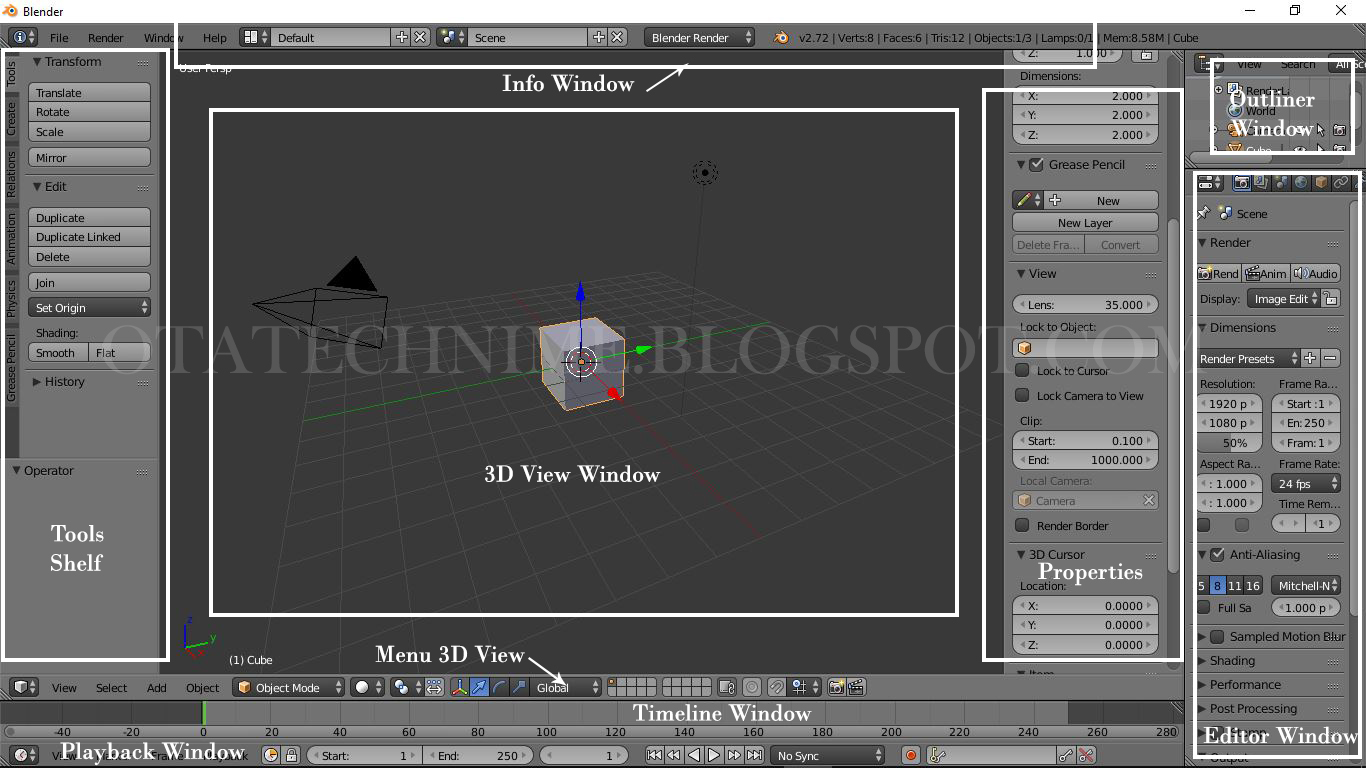The image size is (1366, 768).
Task: Select the Render properties tab camera icon
Action: pyautogui.click(x=1241, y=183)
